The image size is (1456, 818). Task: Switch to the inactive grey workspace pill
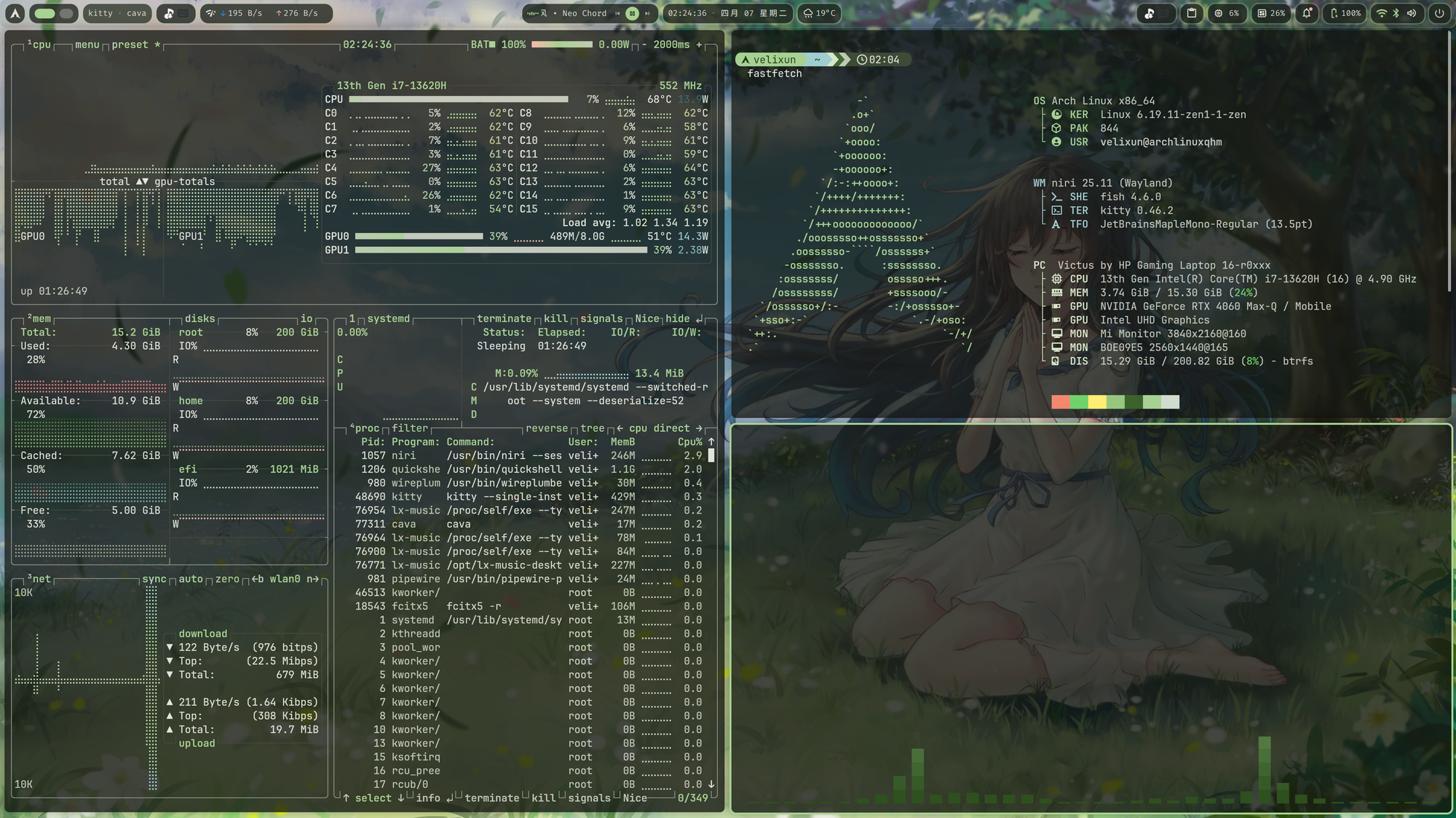pyautogui.click(x=66, y=13)
